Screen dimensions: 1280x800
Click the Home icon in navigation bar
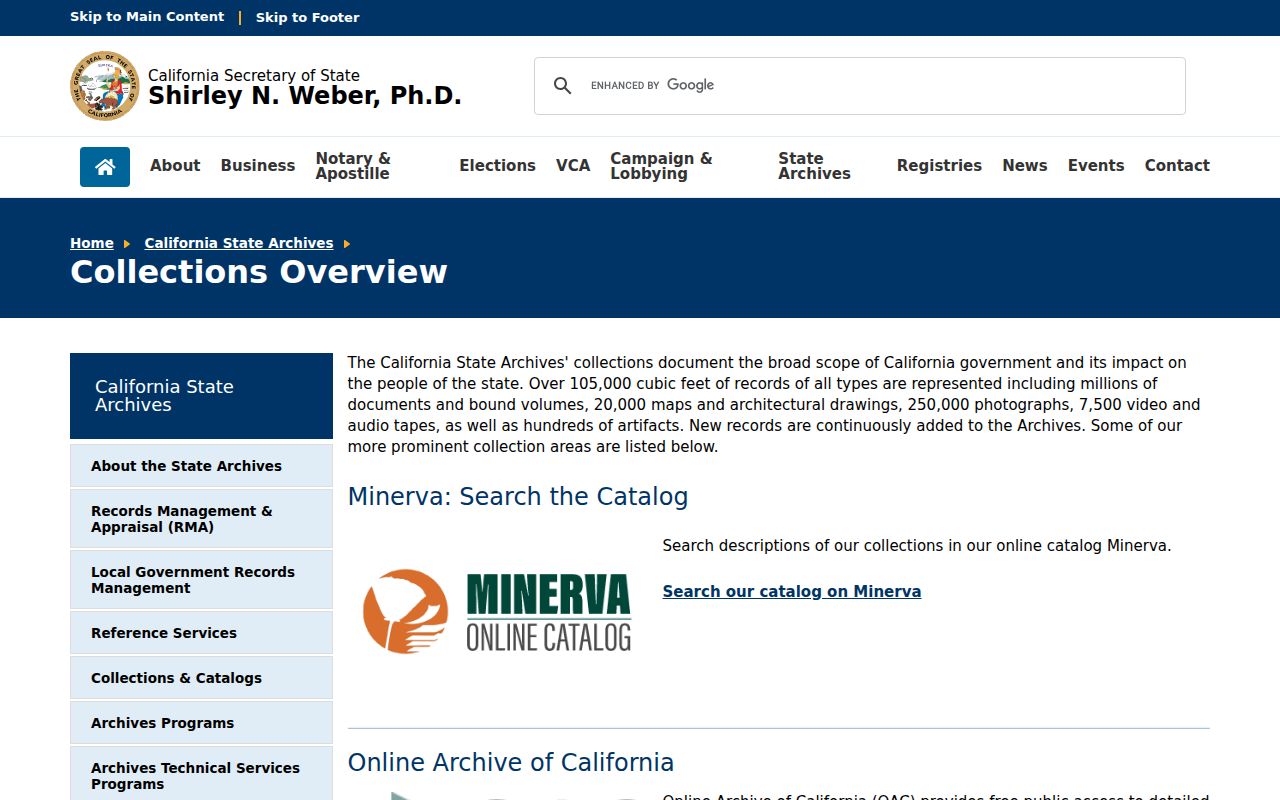coord(105,167)
